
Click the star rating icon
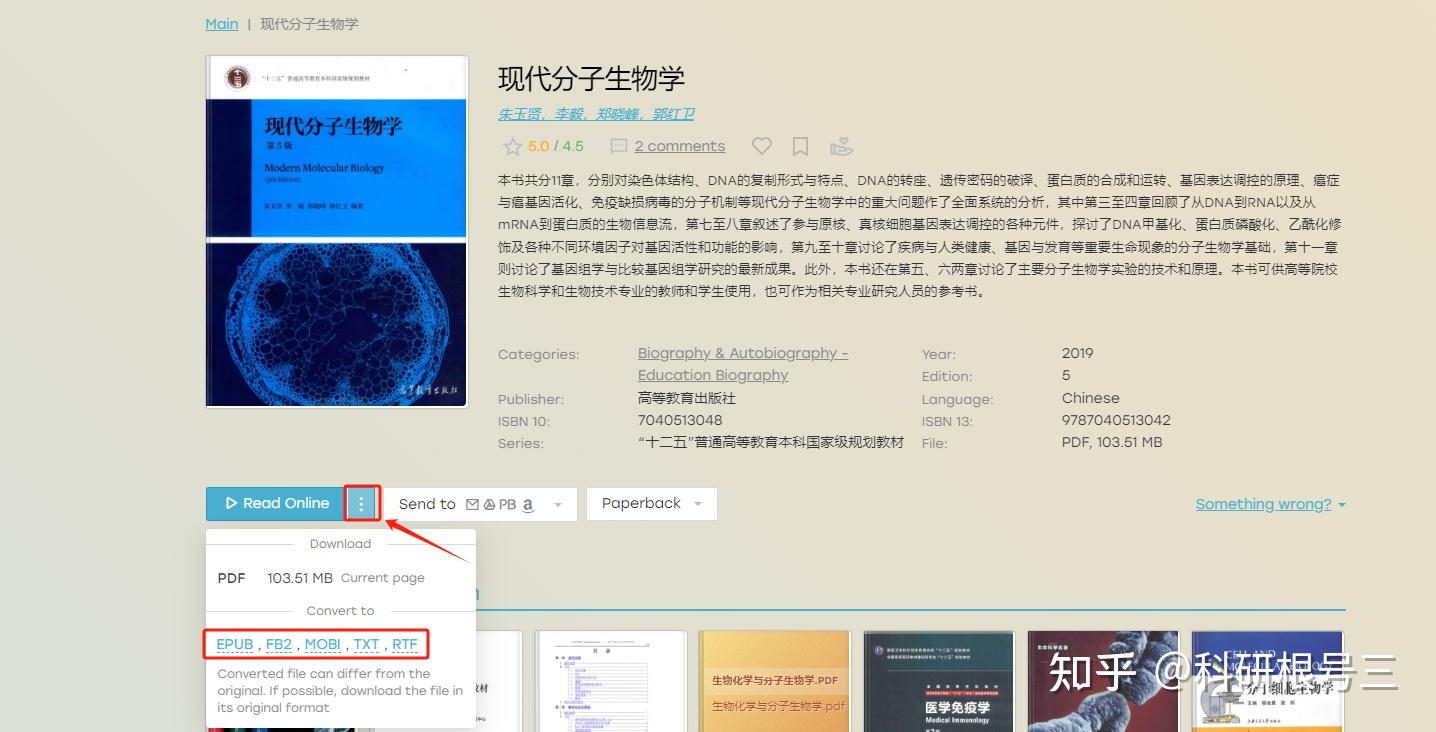513,146
